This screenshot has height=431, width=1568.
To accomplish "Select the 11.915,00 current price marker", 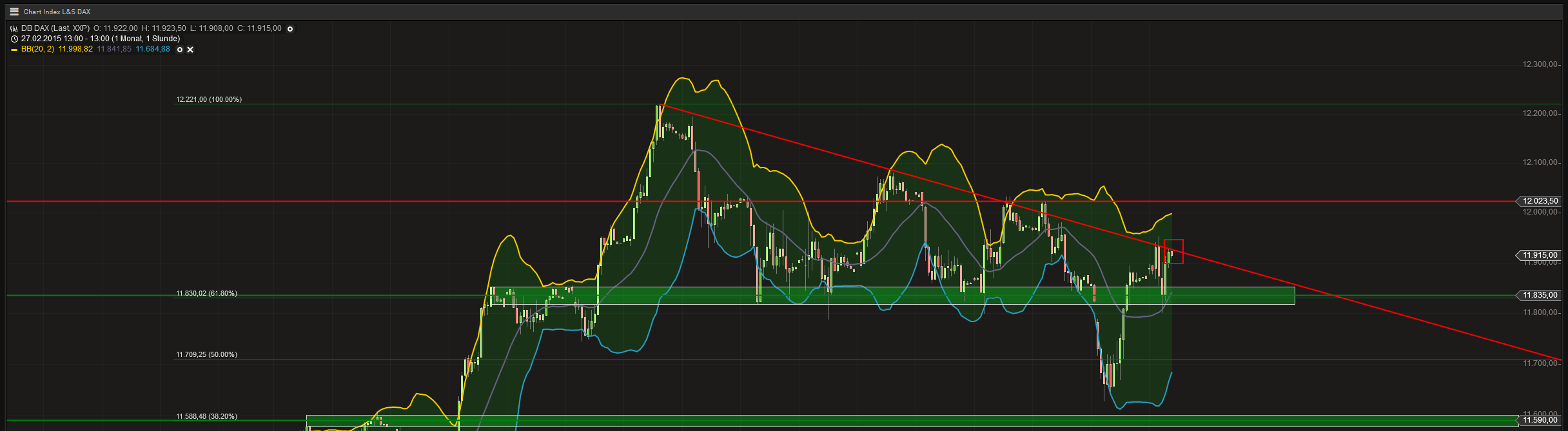I will tap(1539, 255).
